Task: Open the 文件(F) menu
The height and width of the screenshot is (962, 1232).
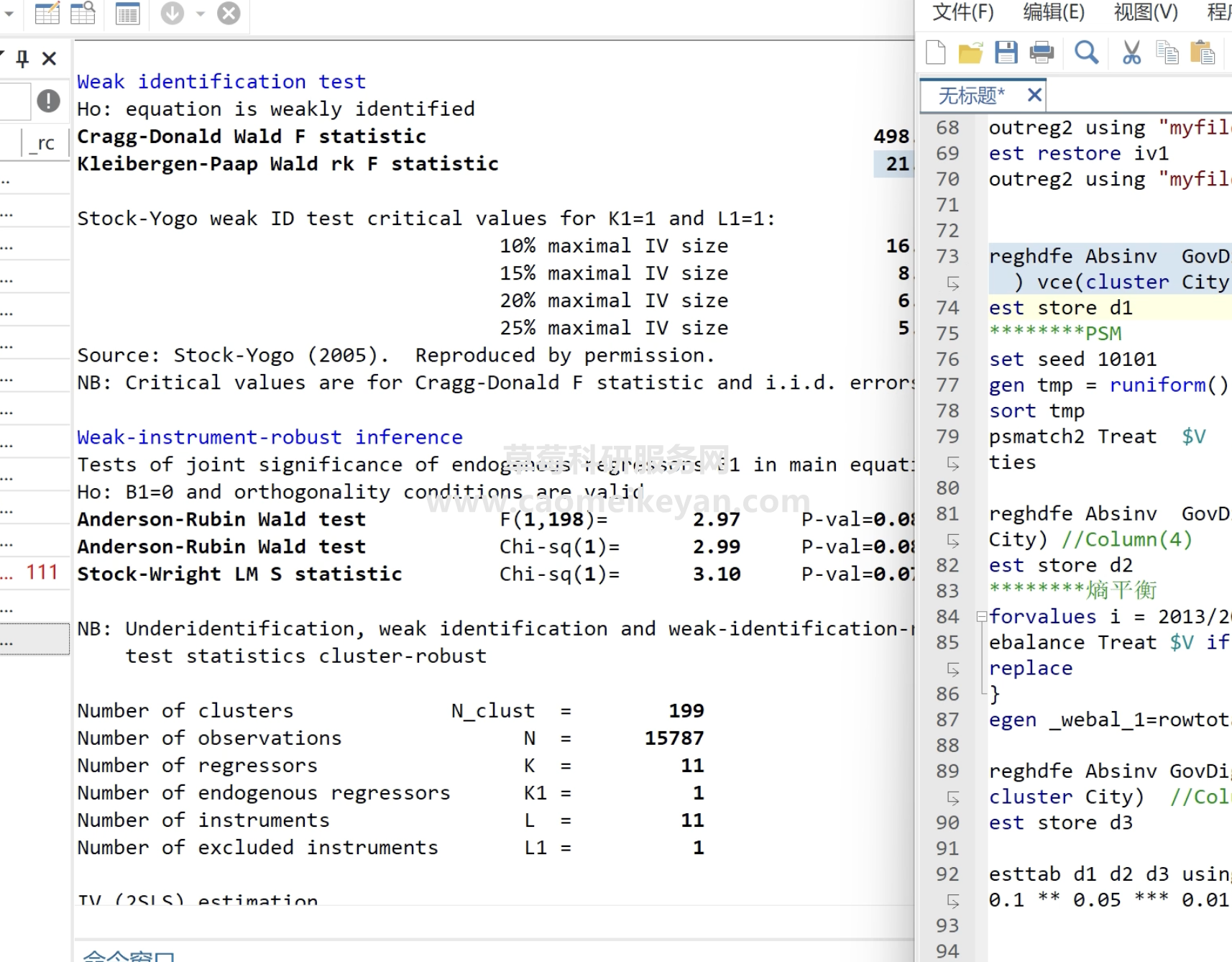Action: 962,12
